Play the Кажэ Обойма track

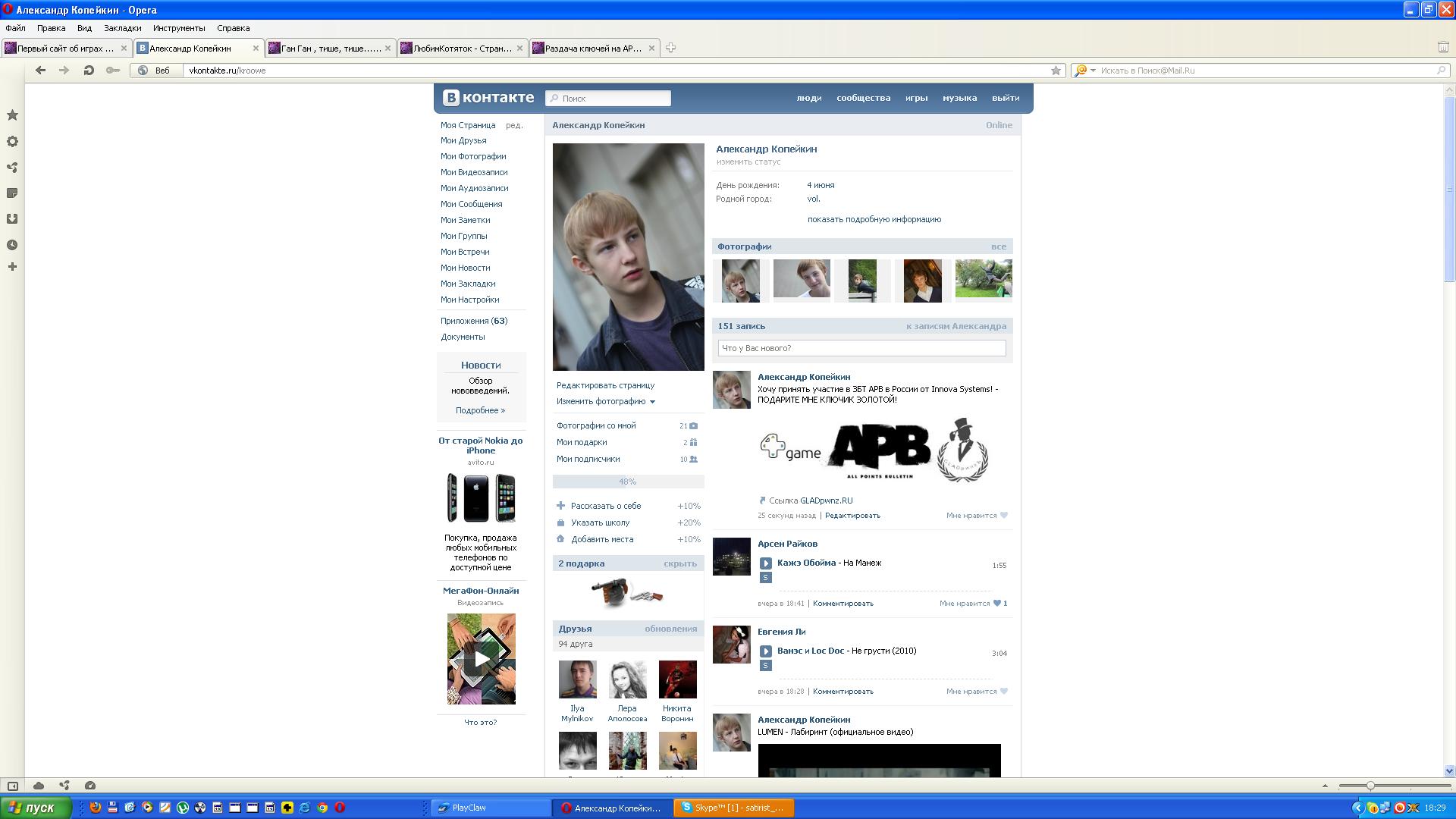pyautogui.click(x=766, y=563)
